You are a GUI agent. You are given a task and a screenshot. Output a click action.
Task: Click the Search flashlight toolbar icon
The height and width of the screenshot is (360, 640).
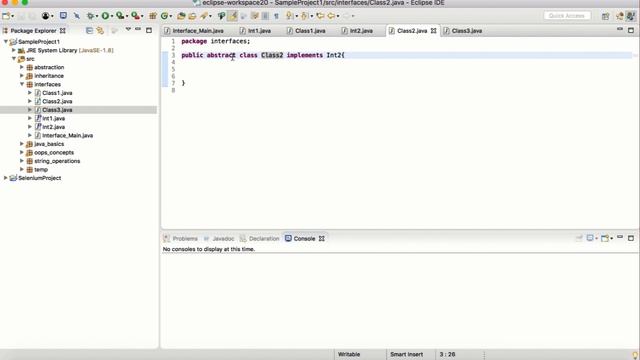[204, 16]
